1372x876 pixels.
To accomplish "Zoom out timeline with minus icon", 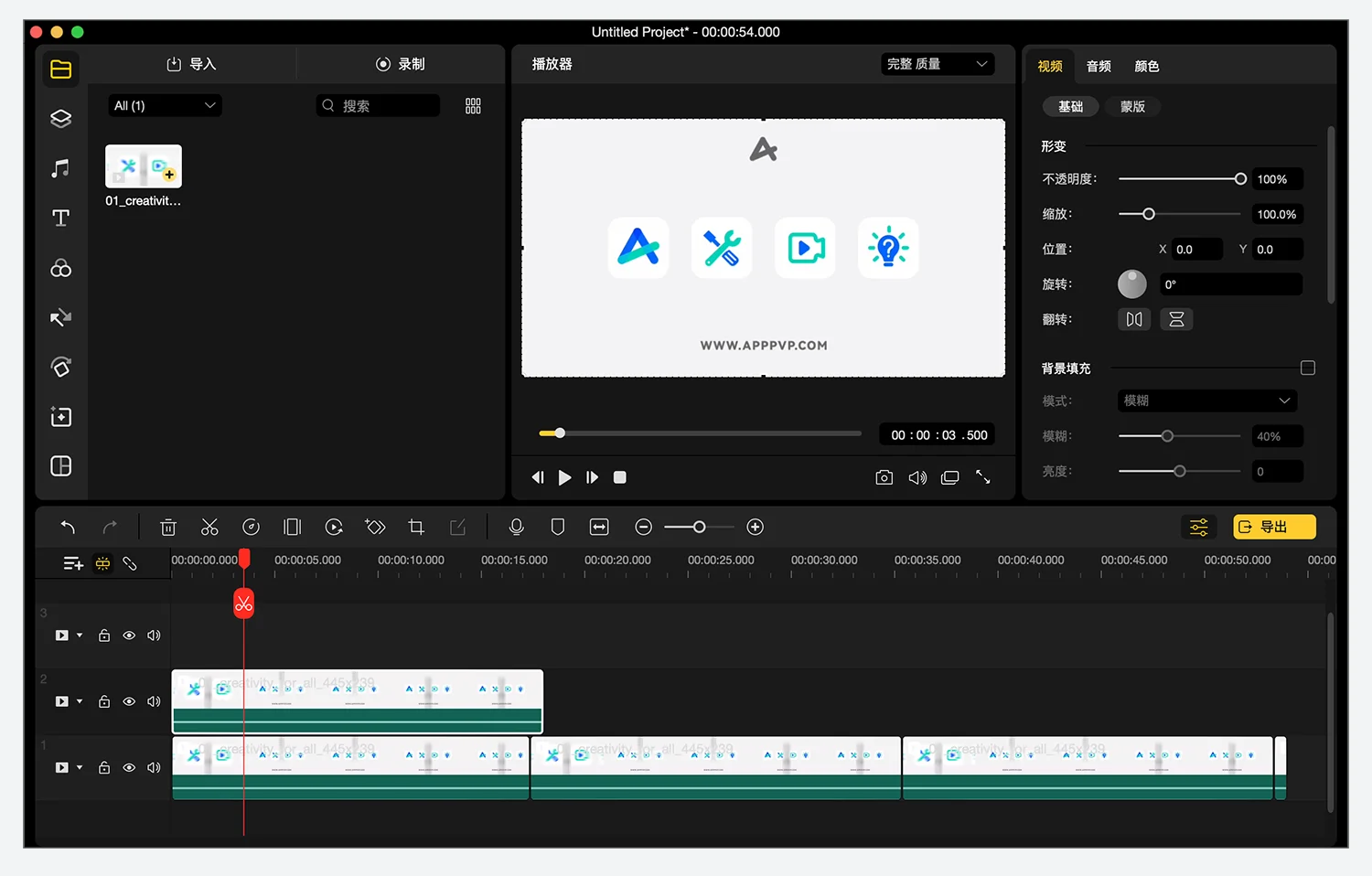I will (x=643, y=527).
